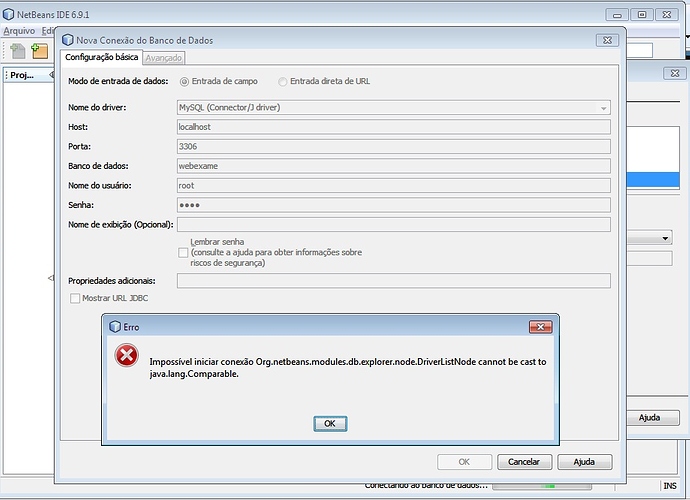Close the background dialog behind the connection window

pyautogui.click(x=675, y=74)
